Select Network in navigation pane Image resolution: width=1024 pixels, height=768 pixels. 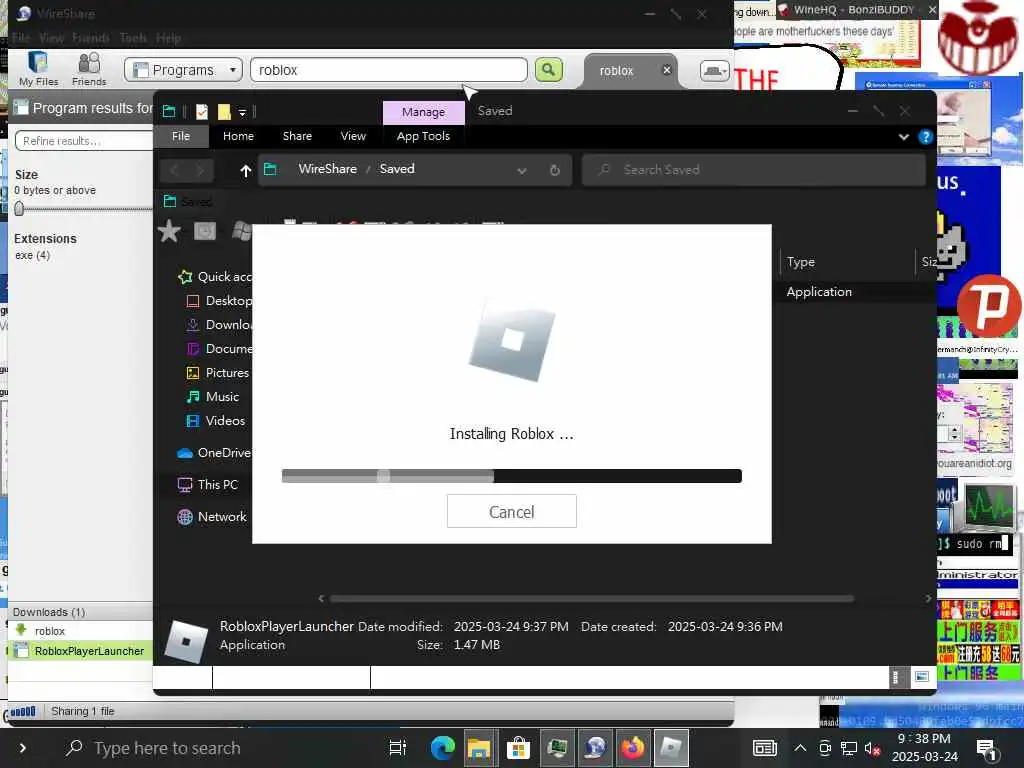[x=212, y=517]
